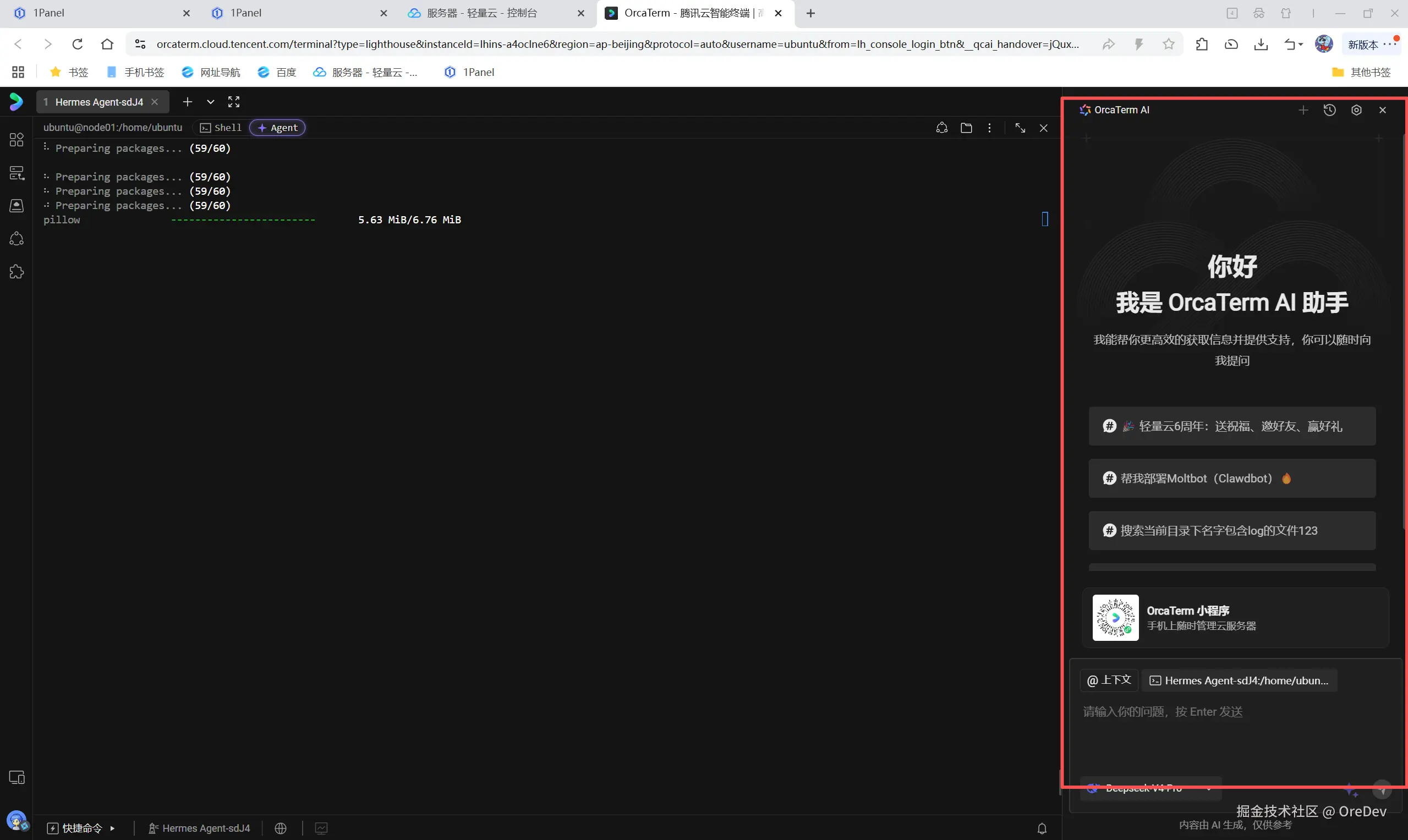Open the browser profile avatar
Viewport: 1408px width, 840px height.
coord(1324,43)
